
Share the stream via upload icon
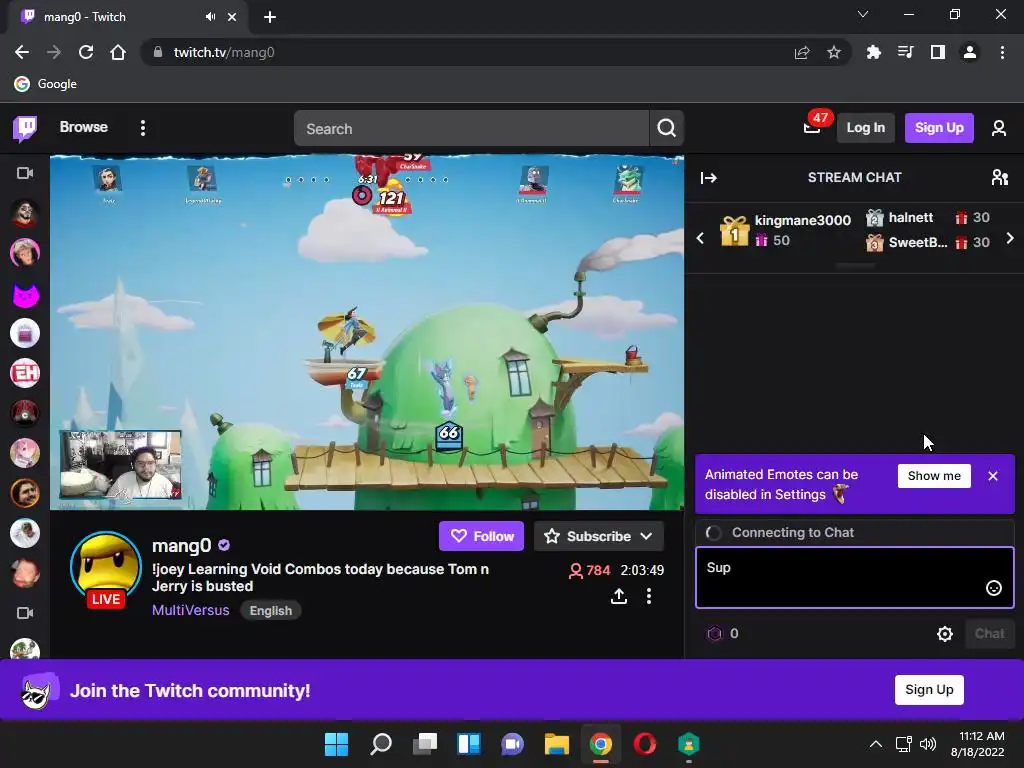pyautogui.click(x=618, y=596)
